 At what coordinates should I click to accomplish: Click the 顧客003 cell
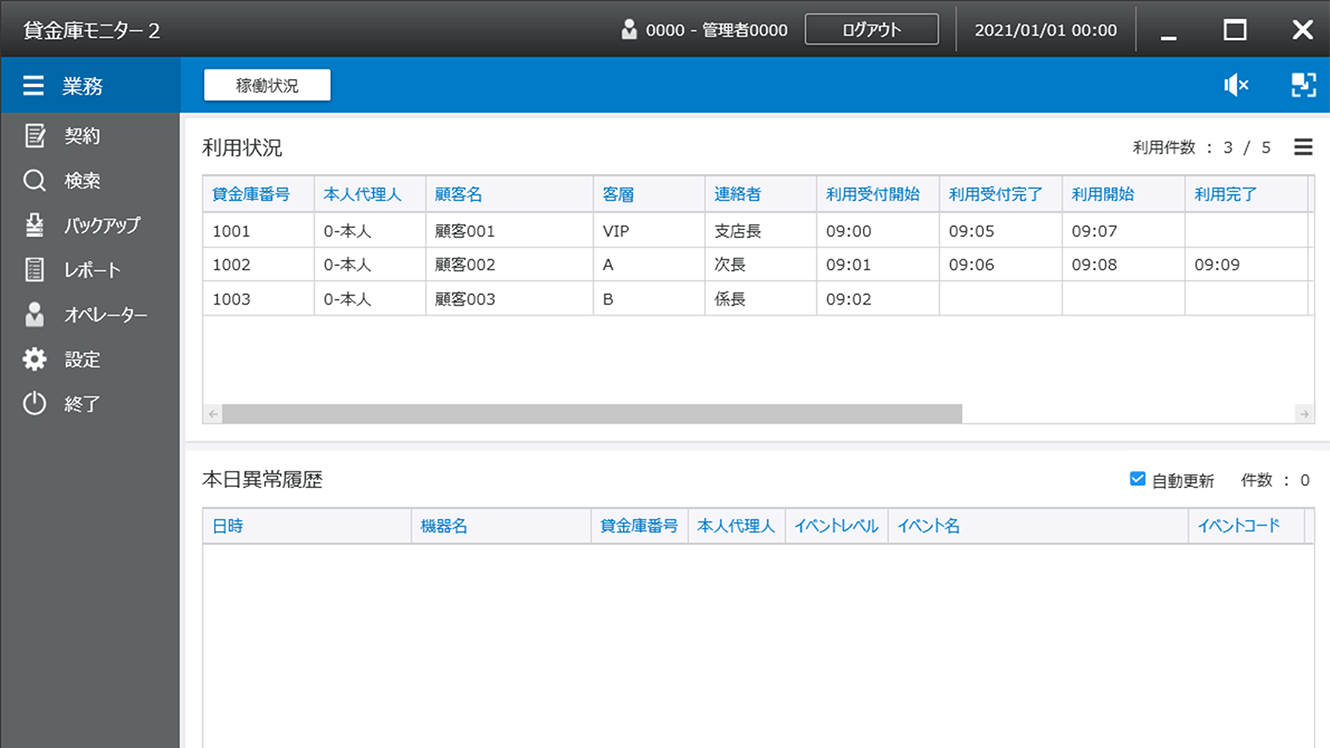(509, 299)
